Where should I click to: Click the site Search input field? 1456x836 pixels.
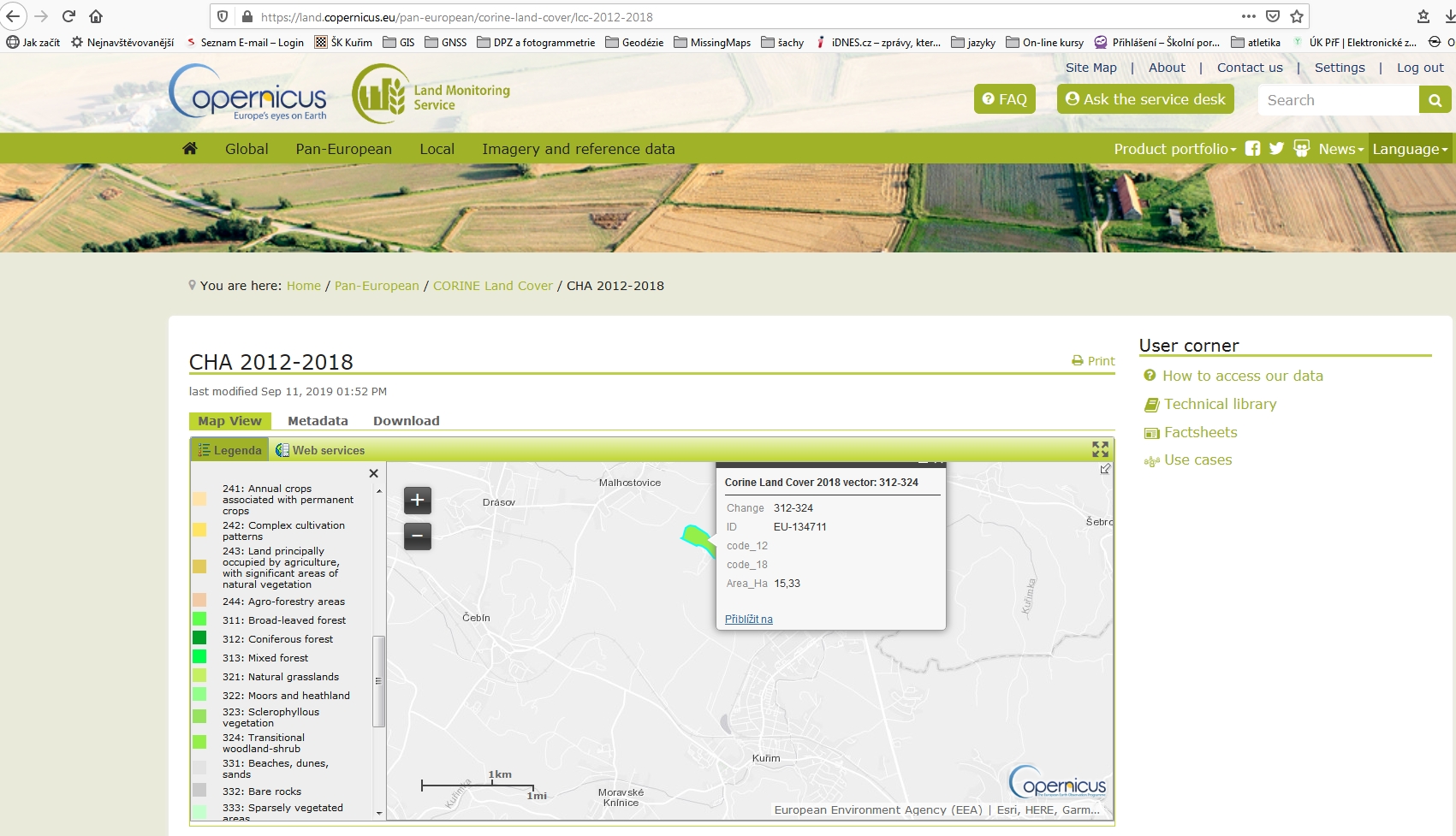(1338, 100)
